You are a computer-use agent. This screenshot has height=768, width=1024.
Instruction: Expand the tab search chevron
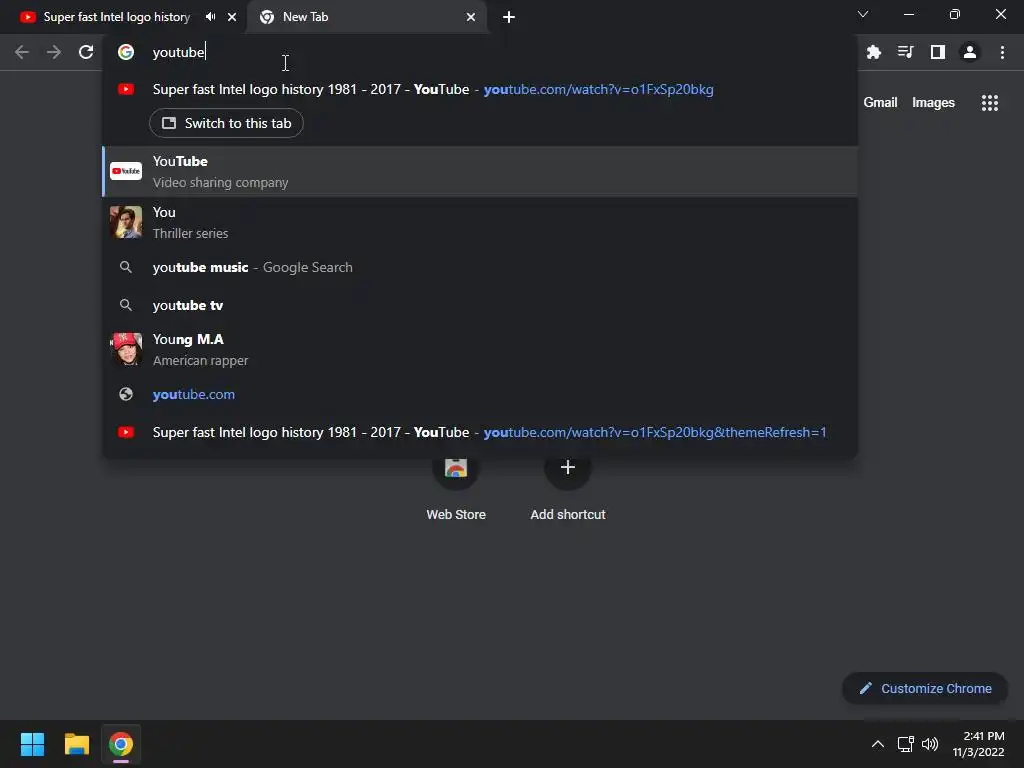click(x=863, y=14)
